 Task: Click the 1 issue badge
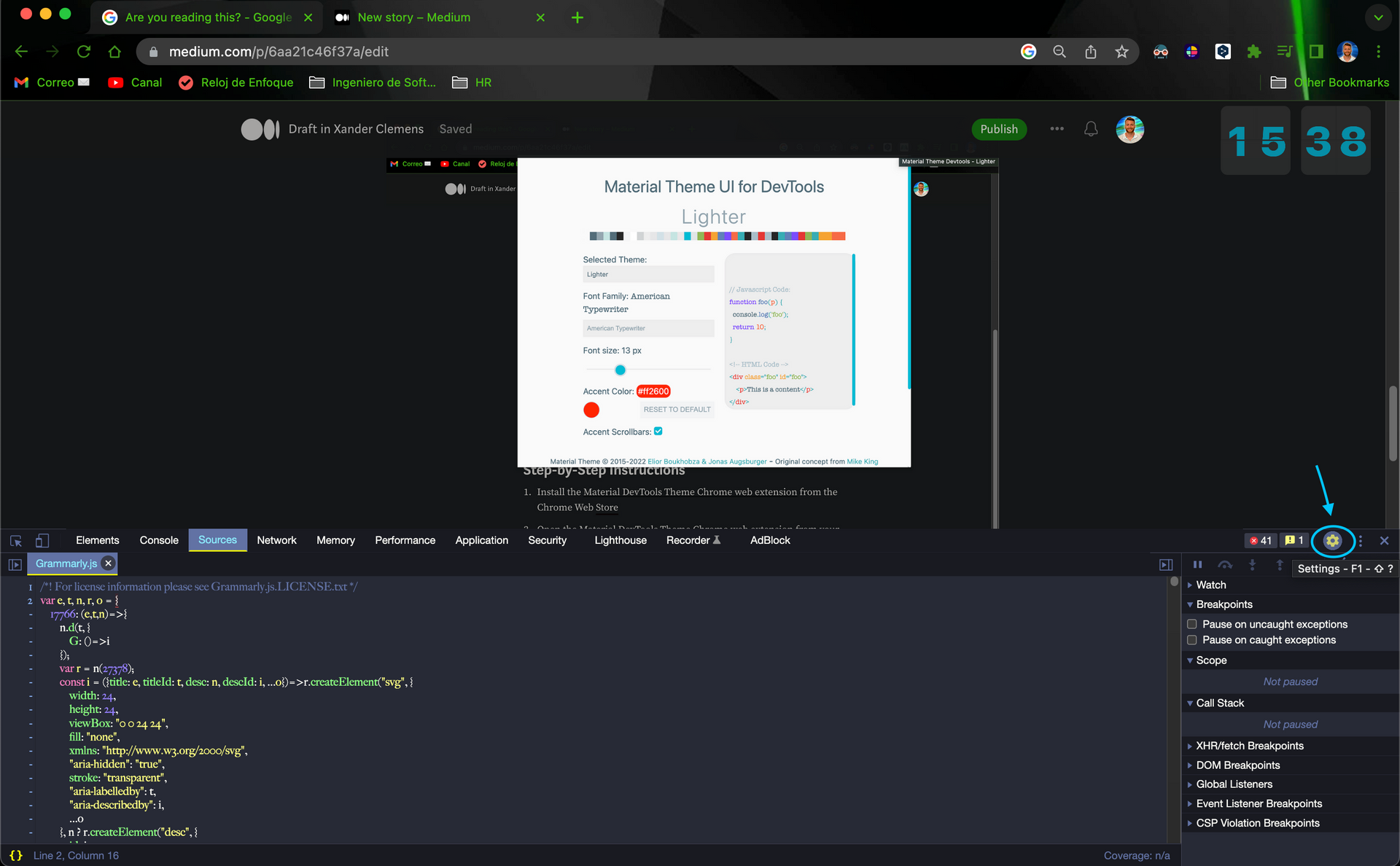(x=1294, y=540)
